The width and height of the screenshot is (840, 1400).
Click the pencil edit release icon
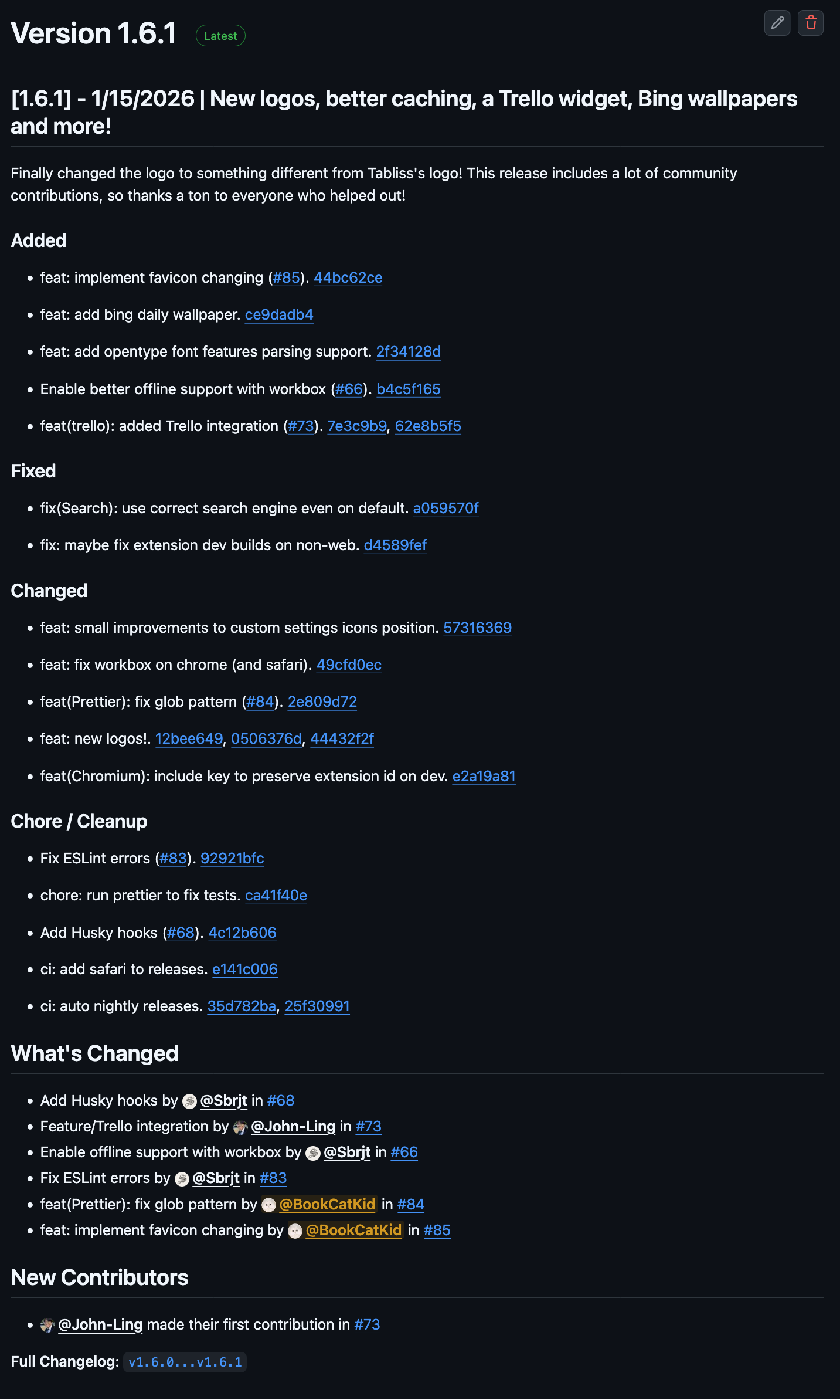coord(777,23)
